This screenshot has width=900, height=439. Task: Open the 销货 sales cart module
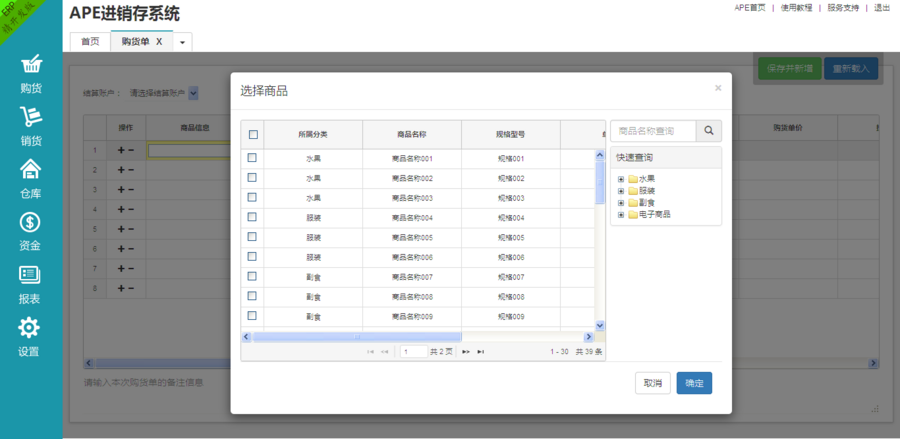[31, 127]
